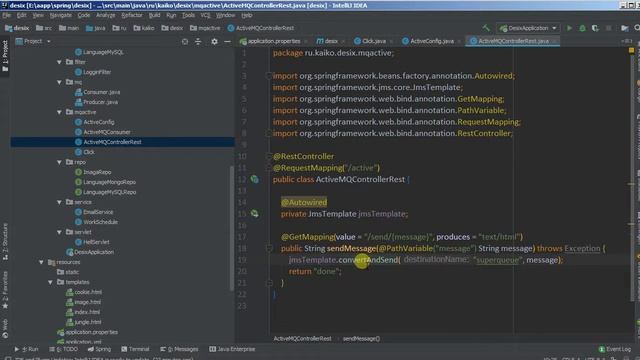
Task: Toggle the Favorites side tool button
Action: 5,289
